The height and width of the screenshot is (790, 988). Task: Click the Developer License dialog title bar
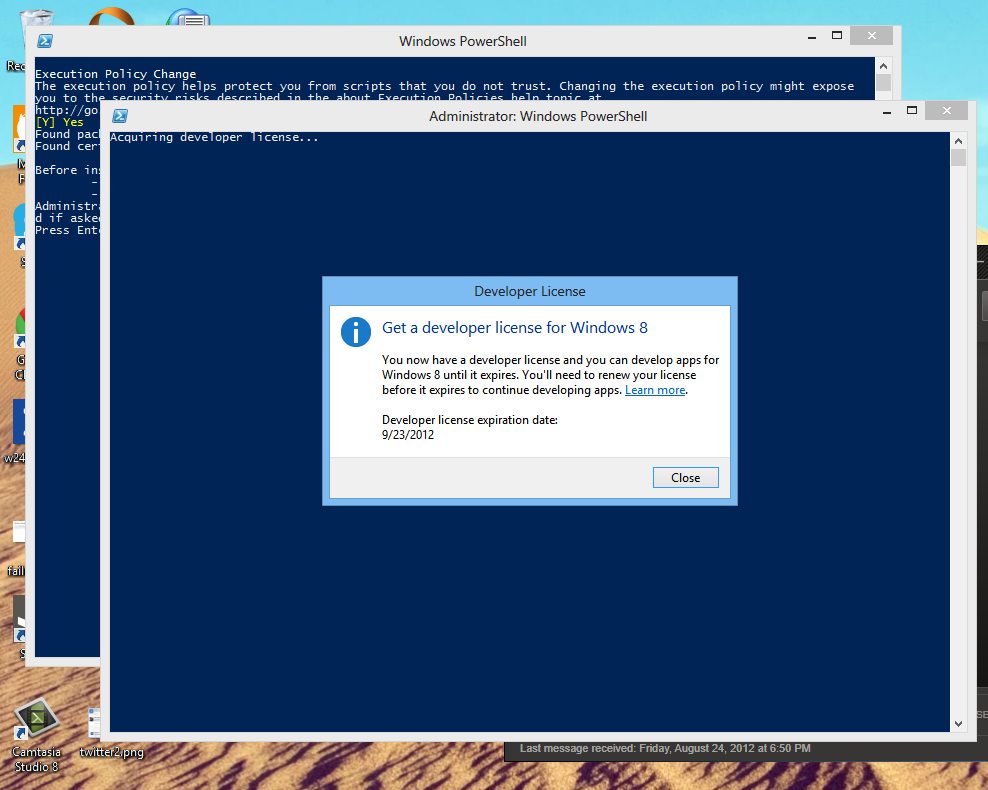click(x=529, y=291)
